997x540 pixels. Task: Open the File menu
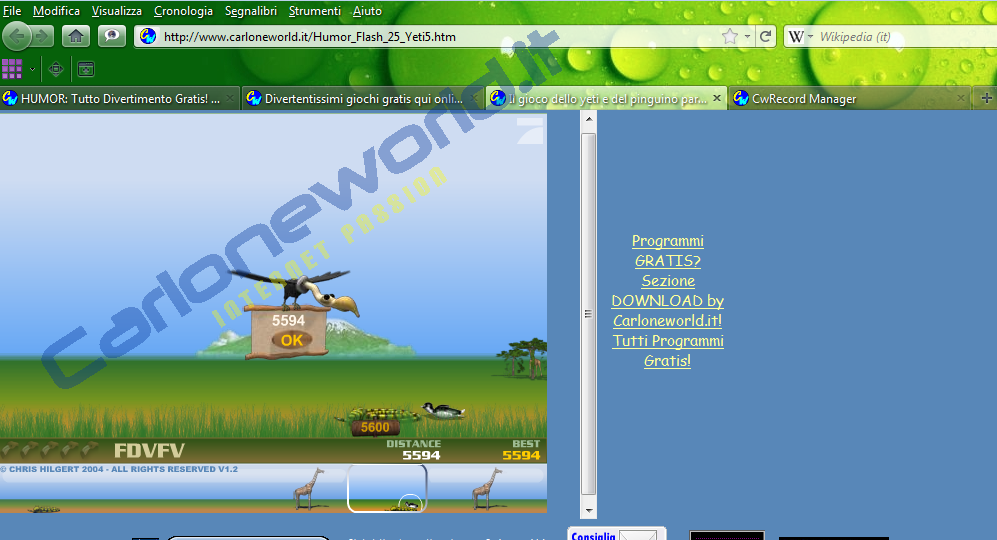click(12, 11)
